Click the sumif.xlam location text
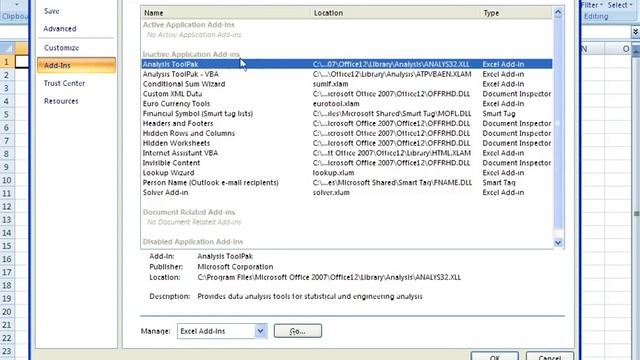 (330, 84)
